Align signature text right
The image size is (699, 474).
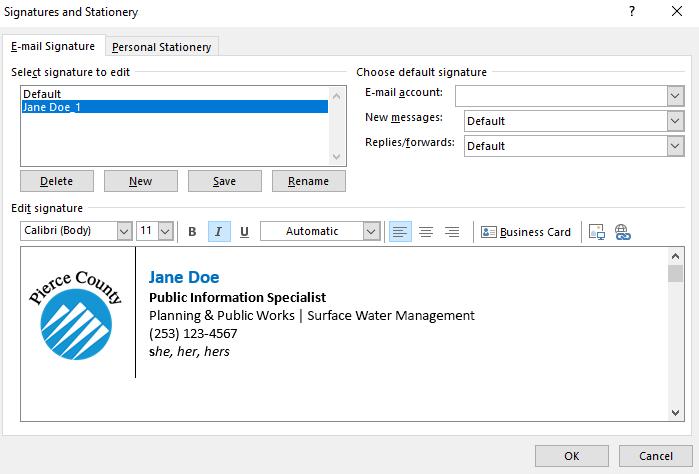click(452, 231)
